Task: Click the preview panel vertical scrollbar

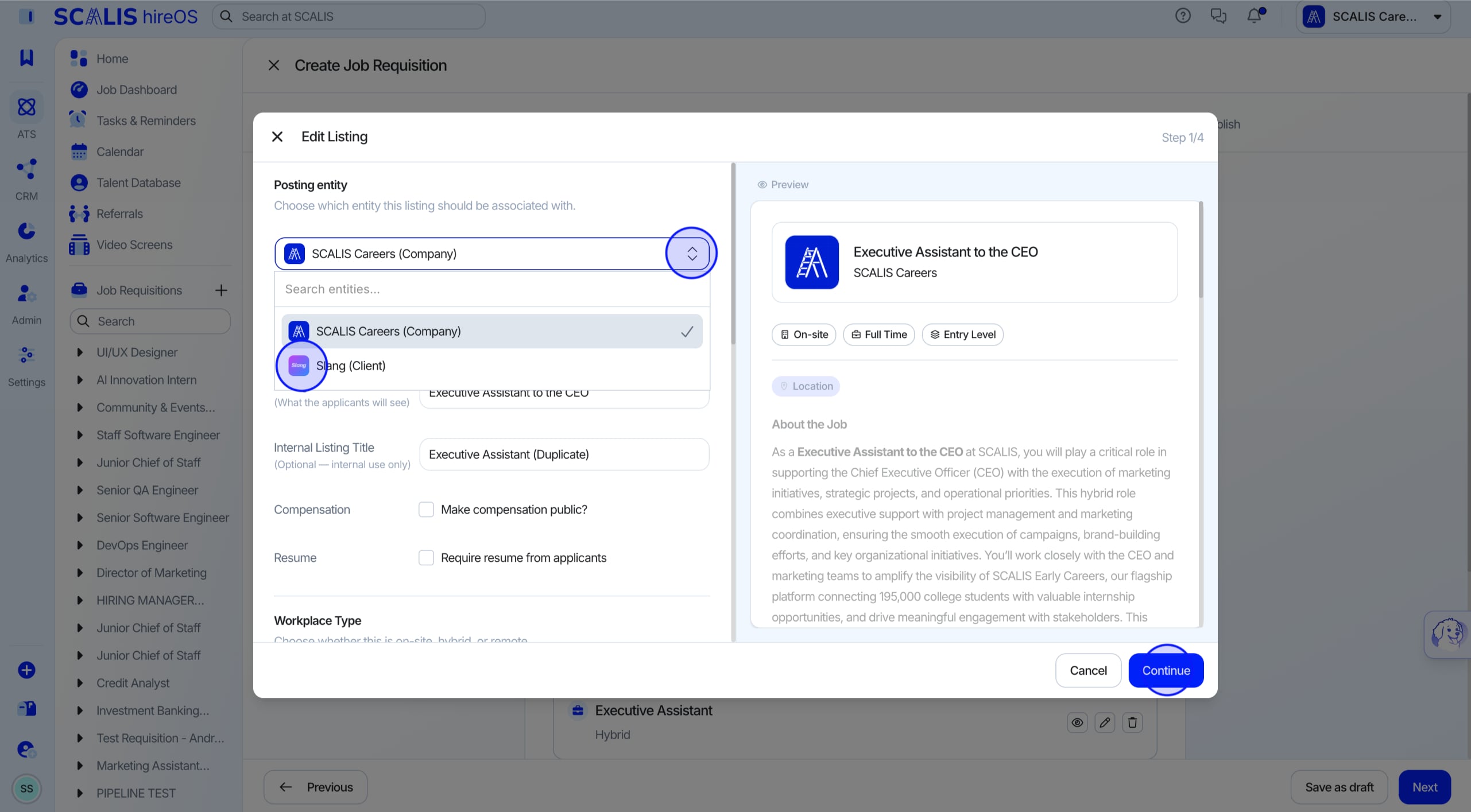Action: pos(1201,250)
